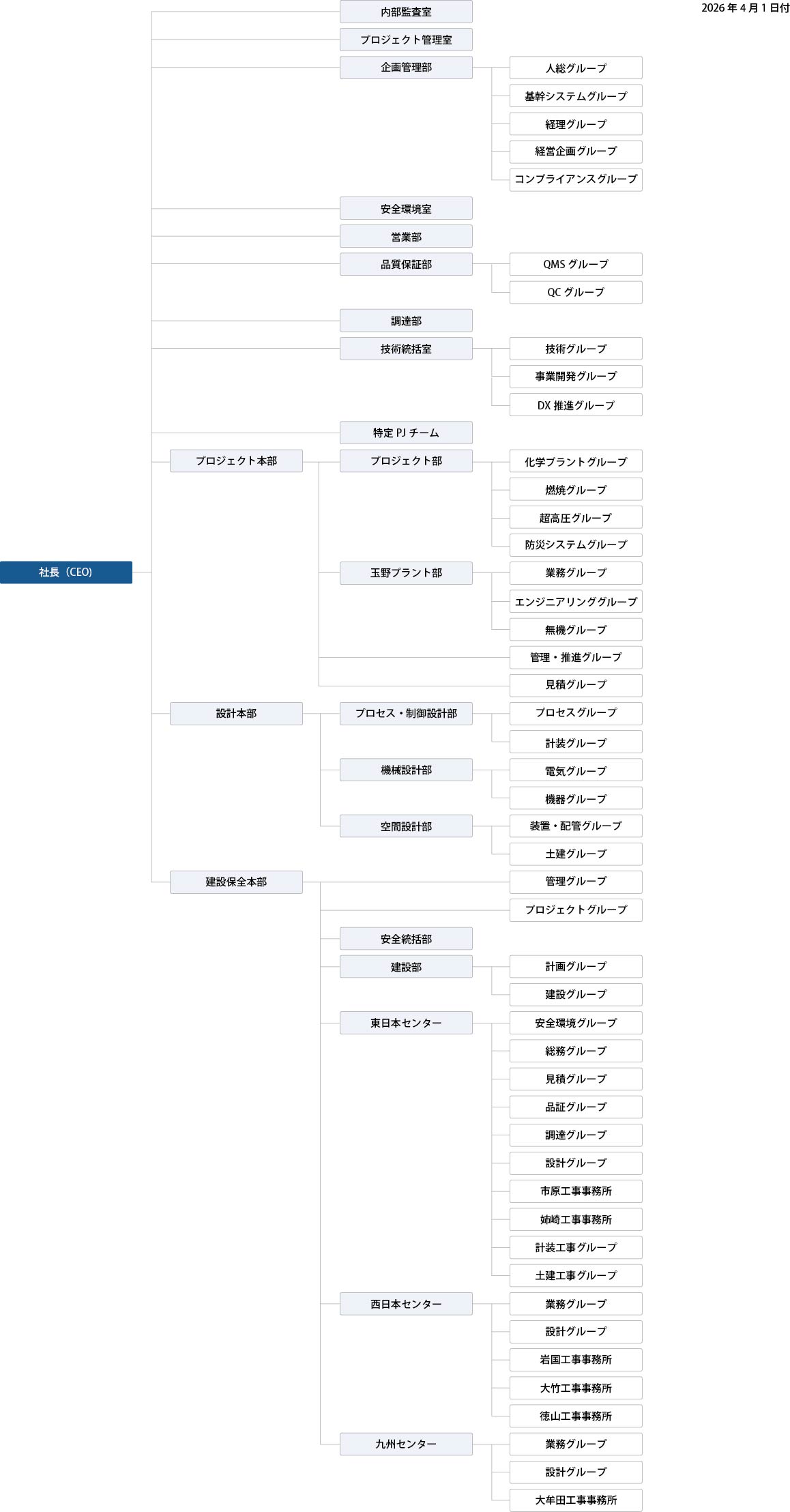Viewport: 790px width, 1512px height.
Task: Select the QMS グループ box
Action: (576, 264)
